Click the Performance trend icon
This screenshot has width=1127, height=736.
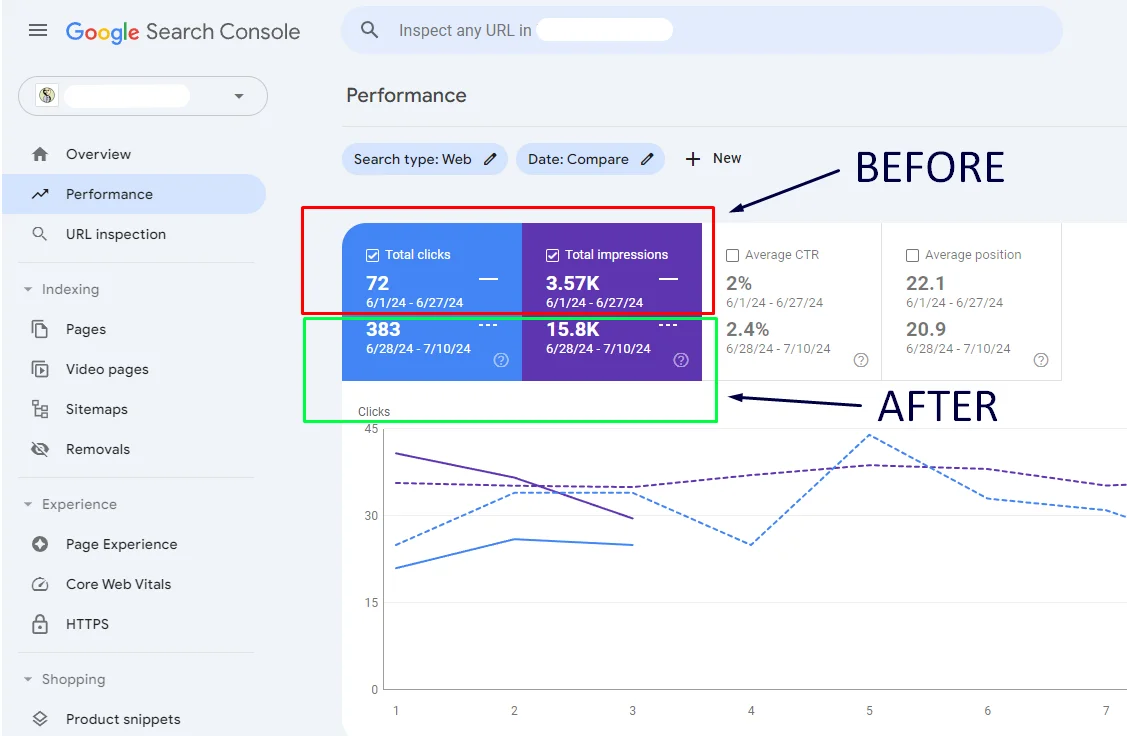[40, 194]
